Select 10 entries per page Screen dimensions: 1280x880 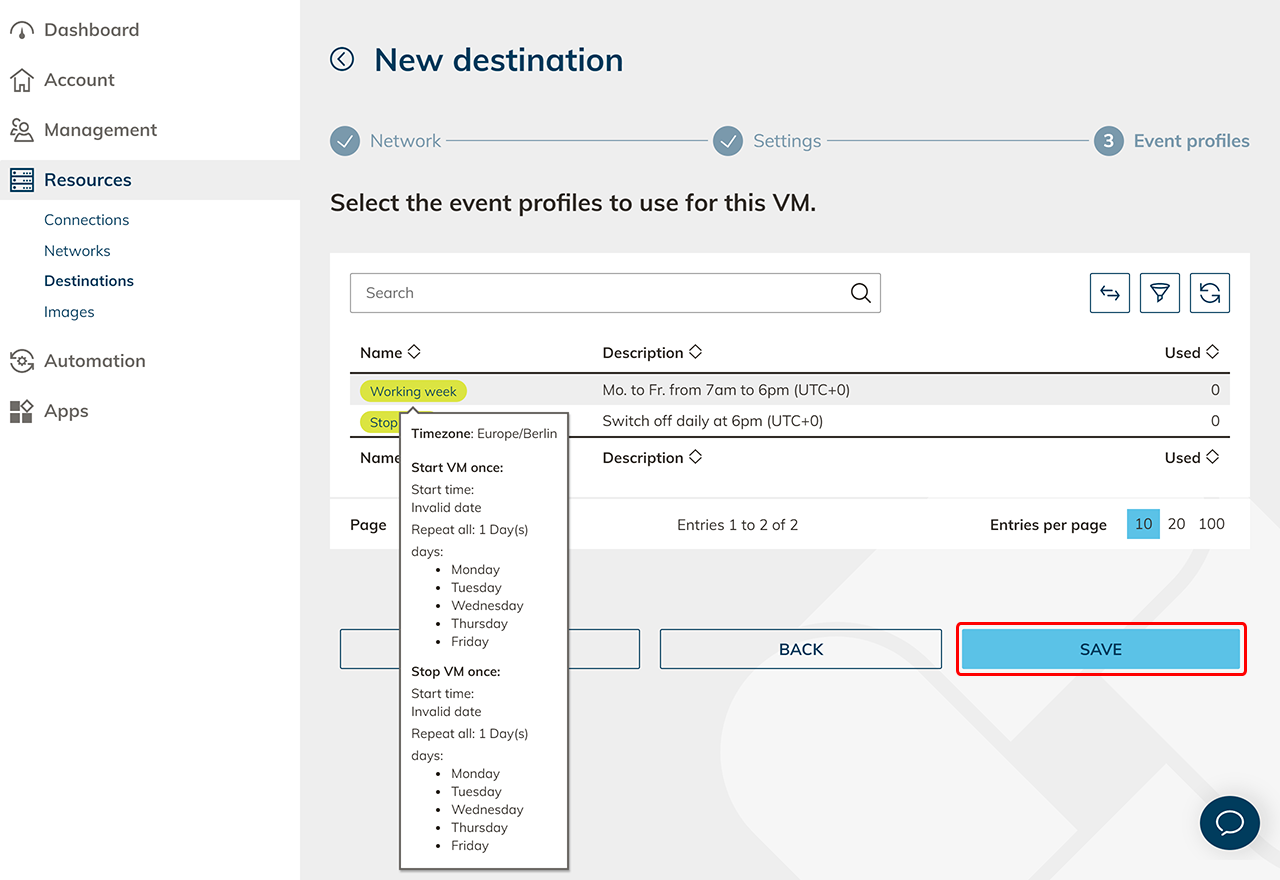(x=1143, y=524)
